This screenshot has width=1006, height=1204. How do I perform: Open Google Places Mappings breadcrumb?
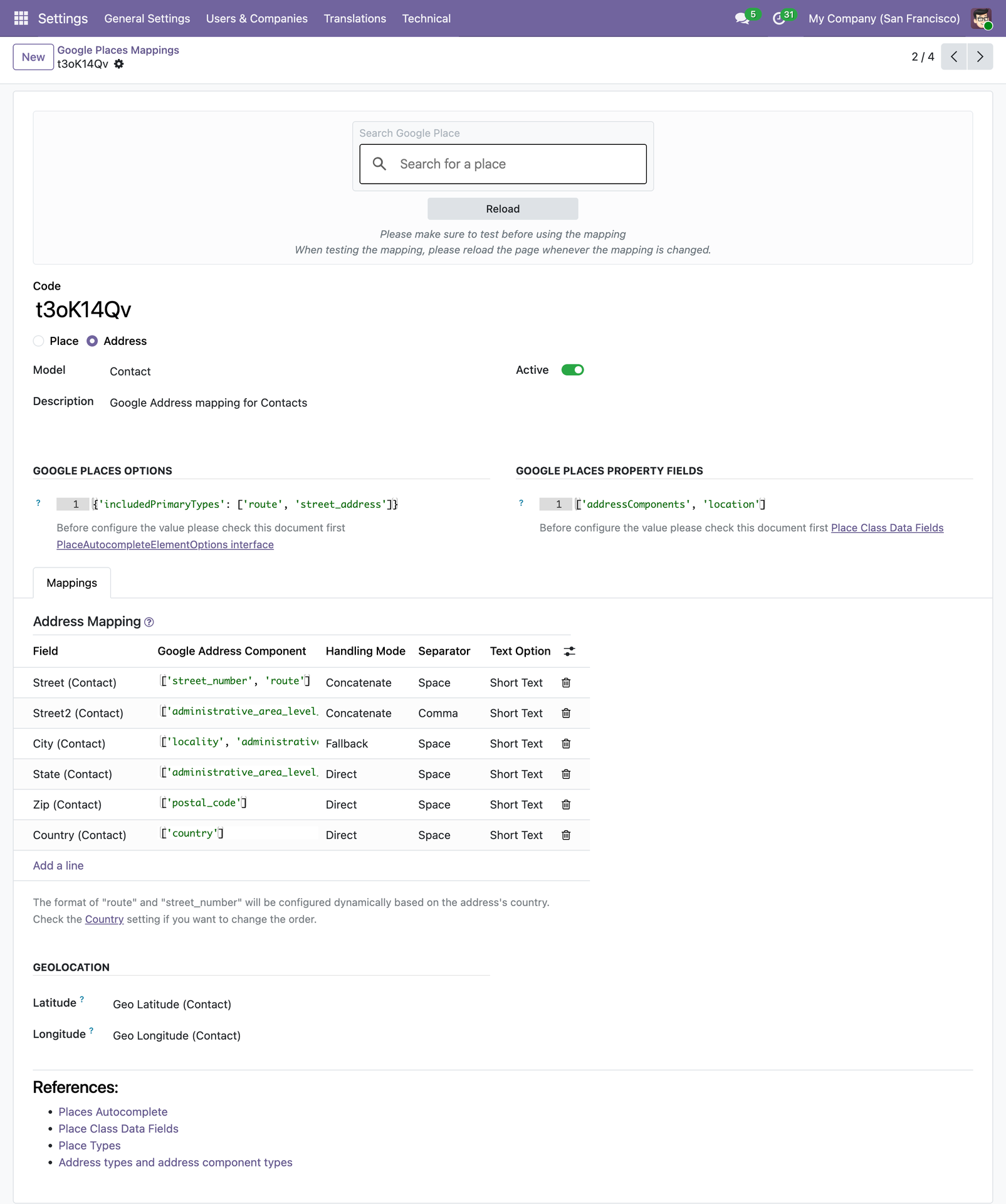(x=118, y=50)
